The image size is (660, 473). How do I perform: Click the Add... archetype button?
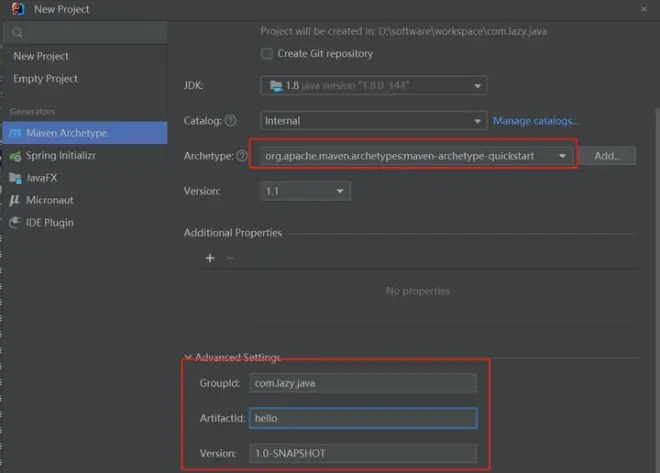(x=608, y=156)
